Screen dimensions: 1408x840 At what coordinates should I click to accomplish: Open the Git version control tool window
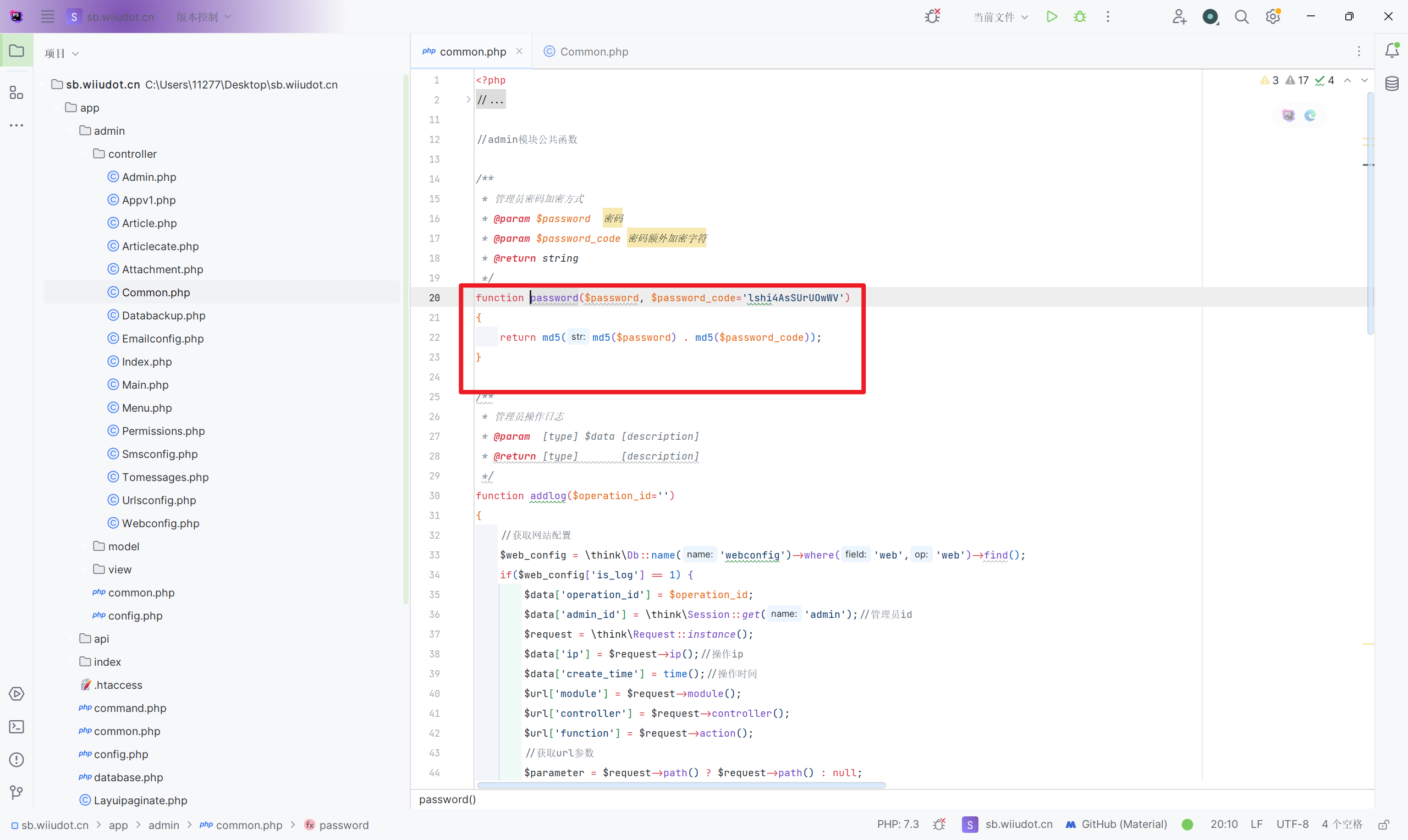[x=16, y=793]
